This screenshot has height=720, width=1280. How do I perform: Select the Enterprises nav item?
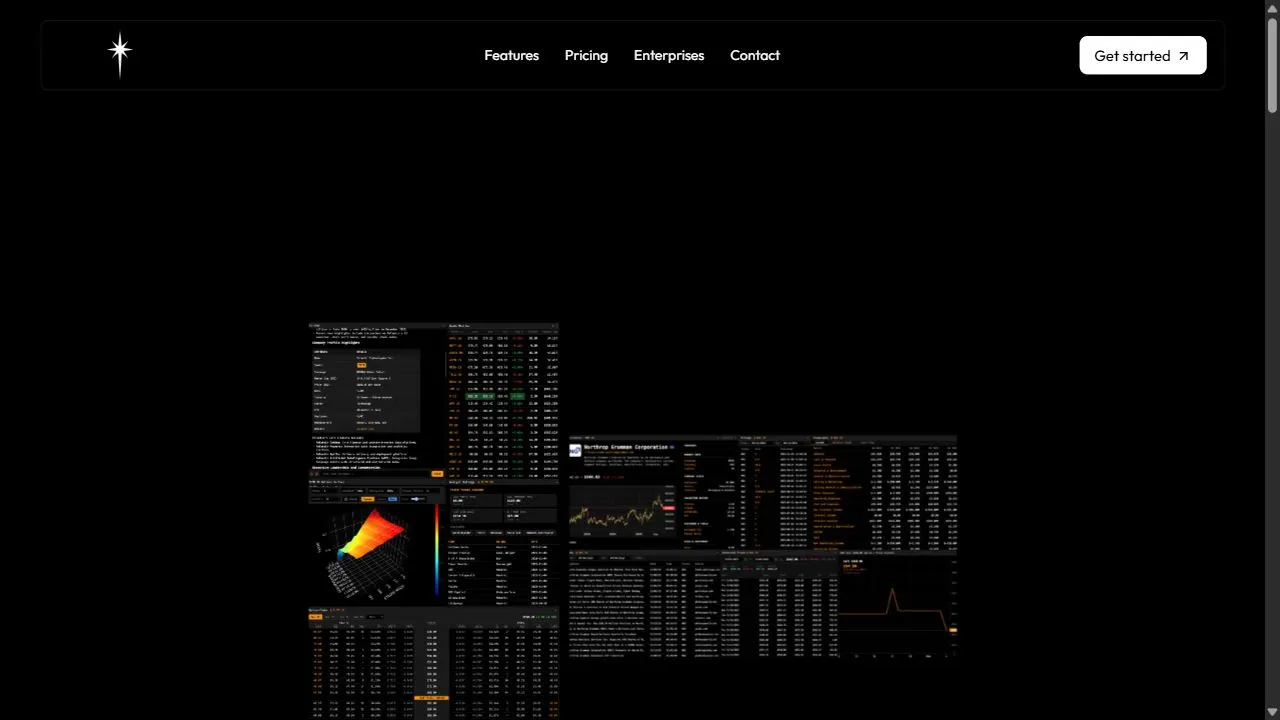669,55
